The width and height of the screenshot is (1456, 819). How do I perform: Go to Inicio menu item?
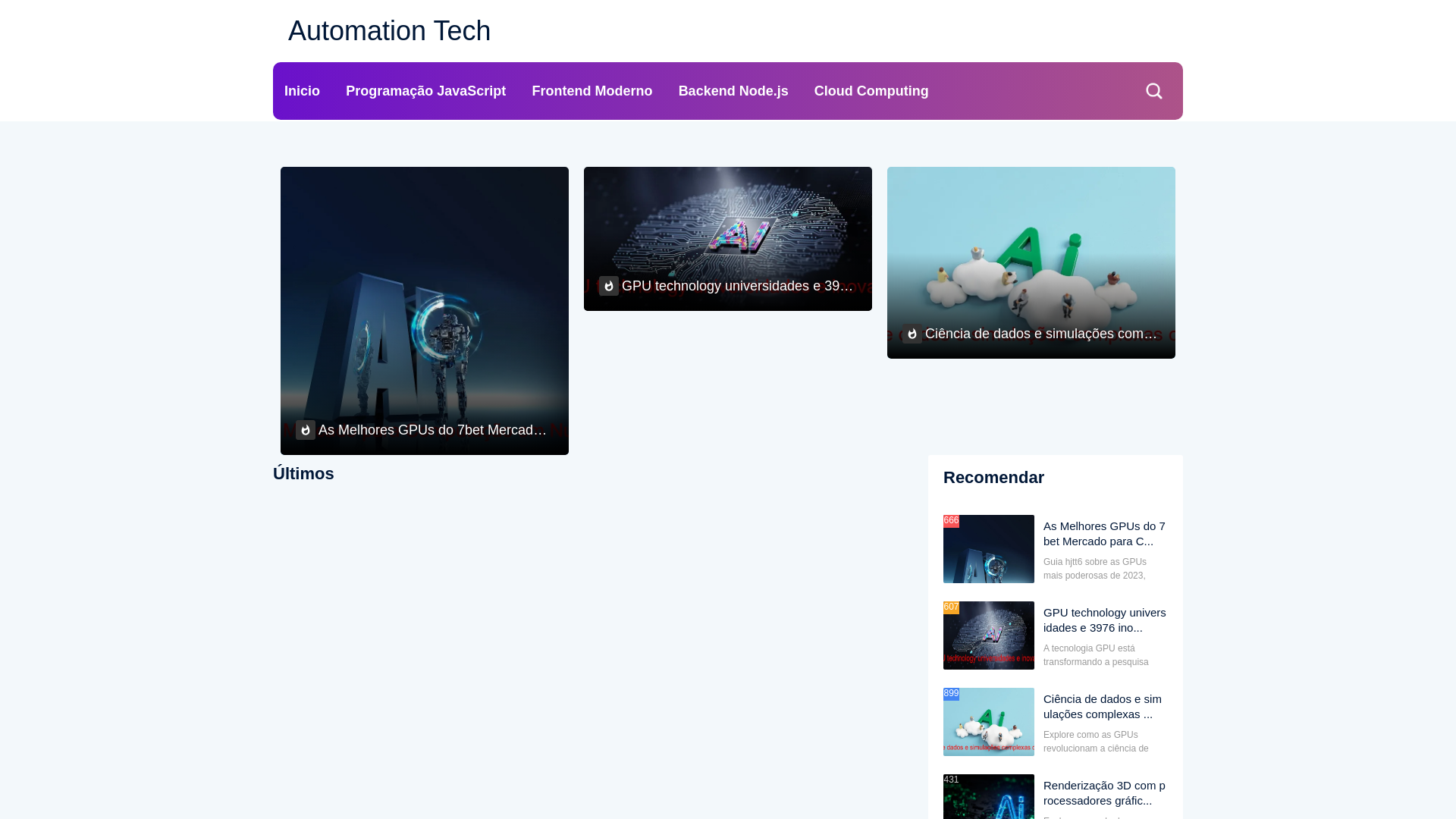[x=302, y=91]
